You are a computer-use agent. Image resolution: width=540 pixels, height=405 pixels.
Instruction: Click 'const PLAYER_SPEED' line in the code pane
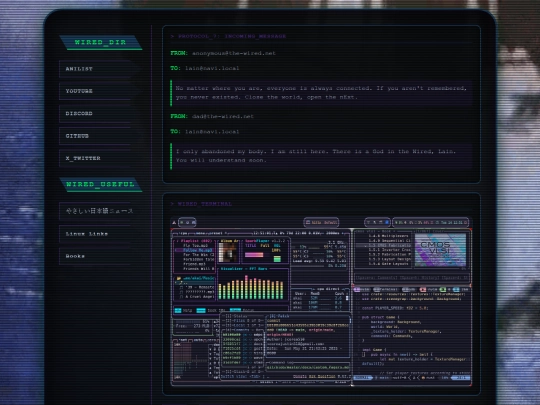[395, 308]
